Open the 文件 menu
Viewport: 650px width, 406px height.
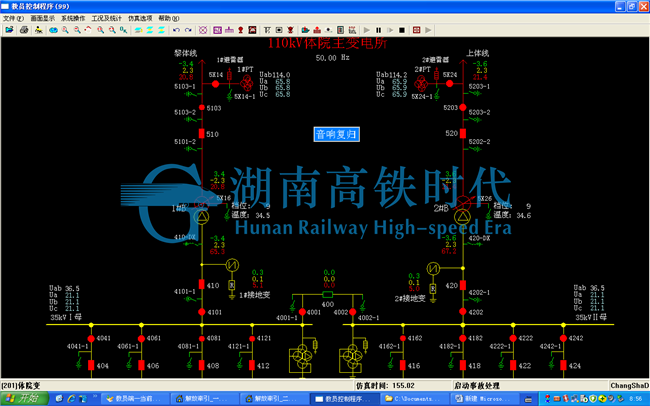(13, 18)
